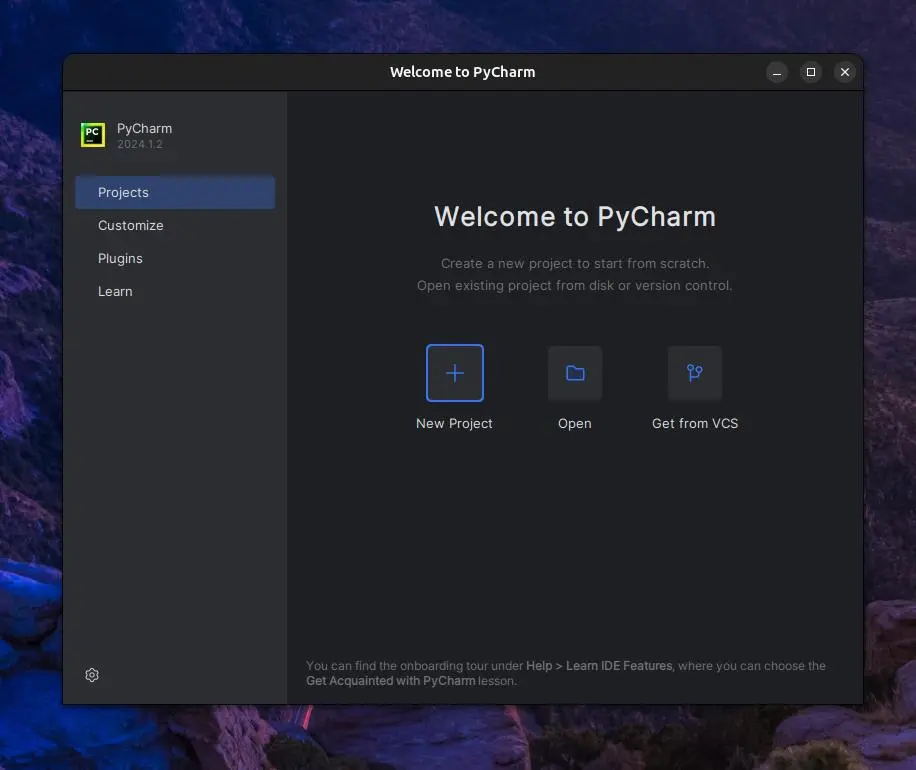
Task: Click the Get Acquainted with PyCharm text
Action: [x=391, y=681]
